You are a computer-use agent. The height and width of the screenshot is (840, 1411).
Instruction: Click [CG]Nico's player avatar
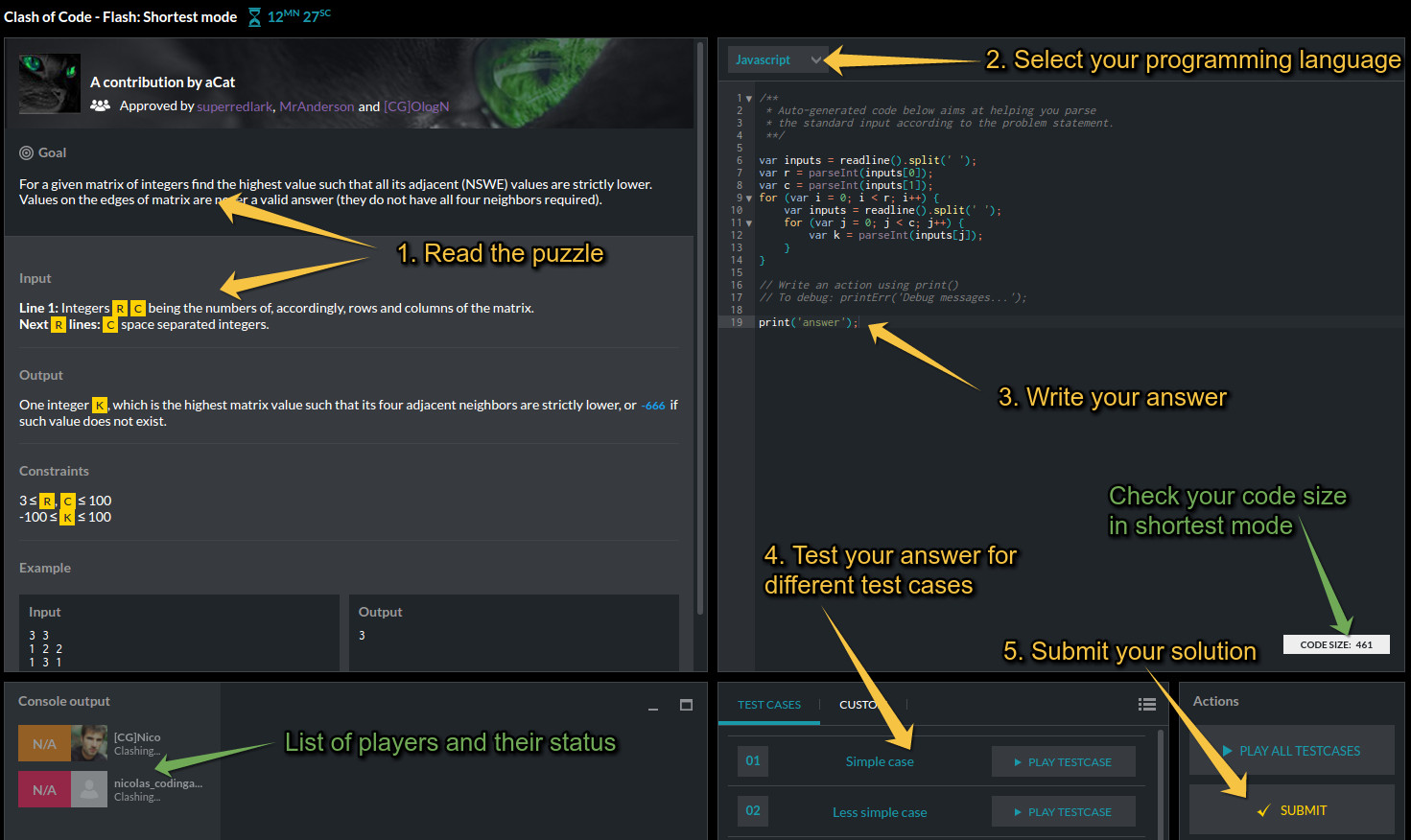(x=89, y=743)
